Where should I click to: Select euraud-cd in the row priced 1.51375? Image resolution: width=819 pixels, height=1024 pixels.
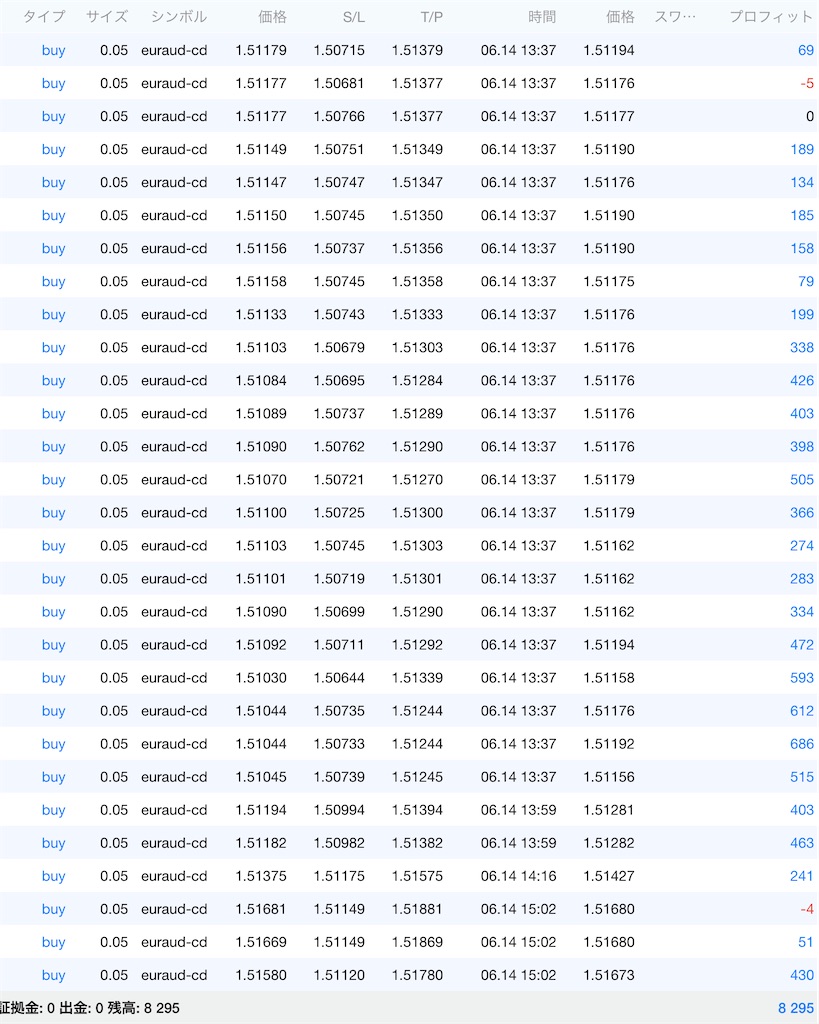point(174,876)
